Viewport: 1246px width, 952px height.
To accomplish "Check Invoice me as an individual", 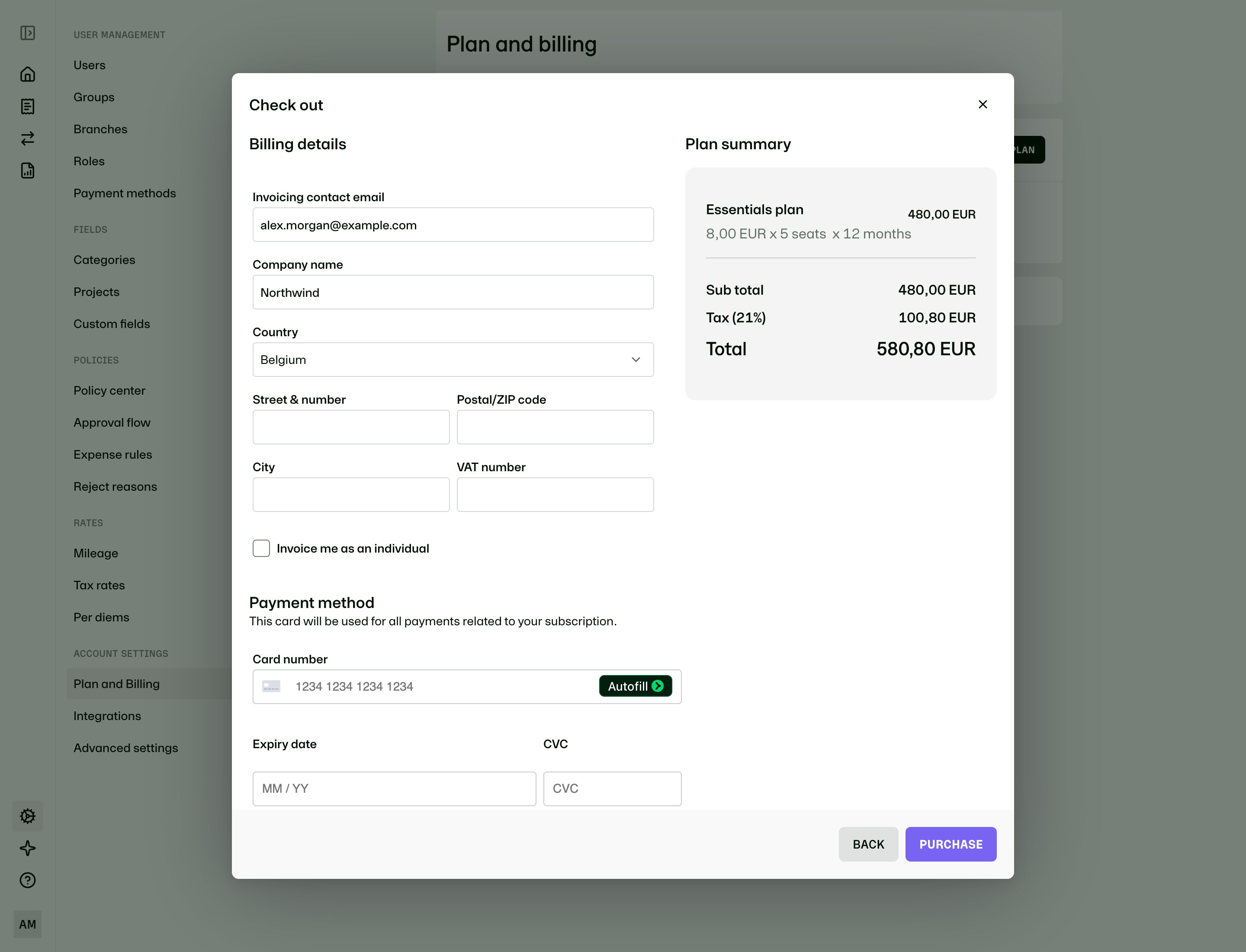I will pos(261,548).
